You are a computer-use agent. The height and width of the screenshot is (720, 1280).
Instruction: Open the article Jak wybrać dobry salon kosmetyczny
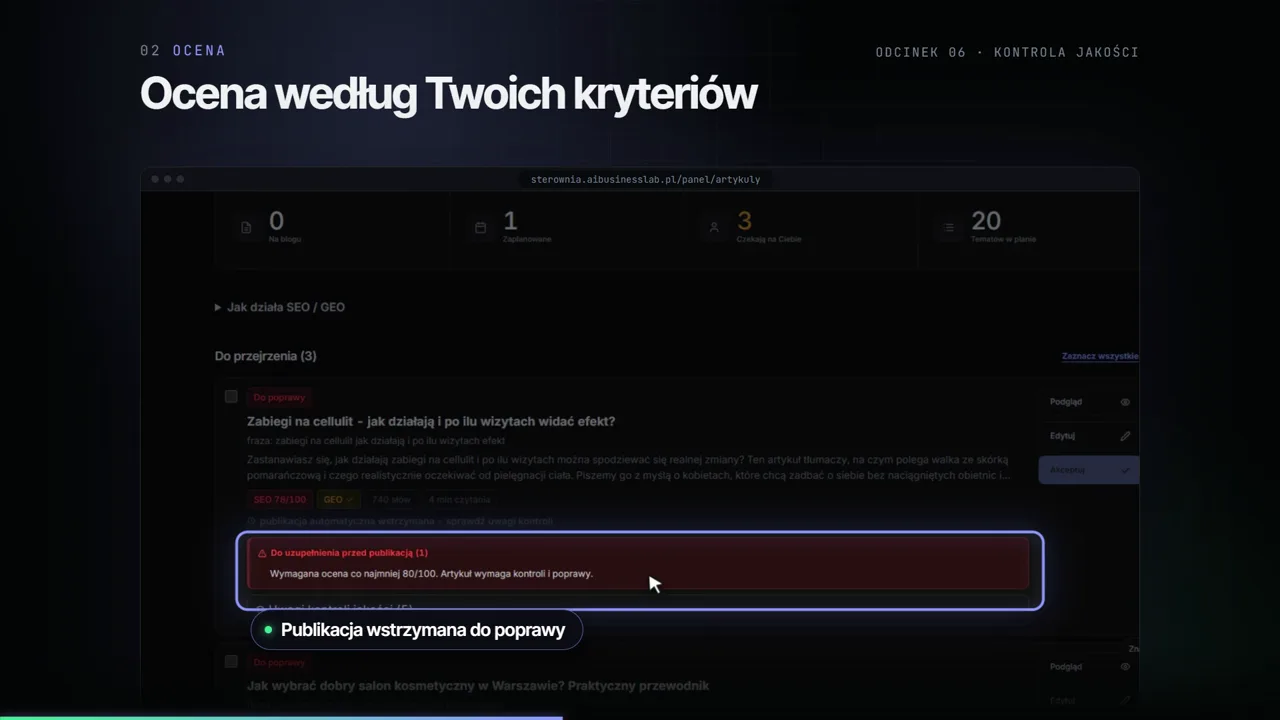478,686
